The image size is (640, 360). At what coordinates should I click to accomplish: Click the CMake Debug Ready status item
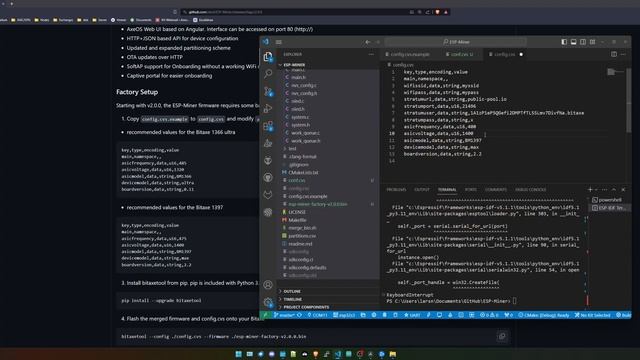pyautogui.click(x=544, y=315)
